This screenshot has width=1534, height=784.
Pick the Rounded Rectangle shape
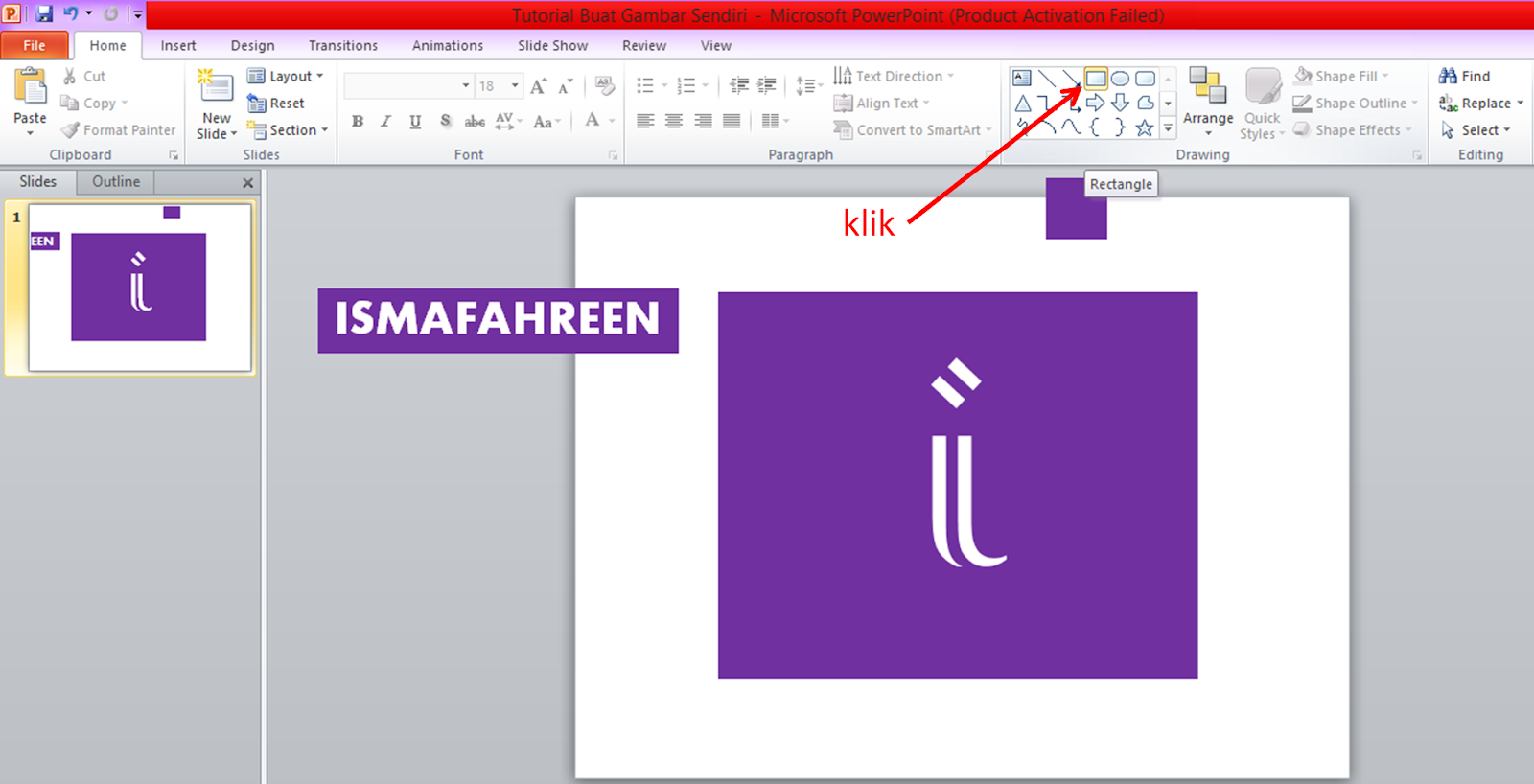pyautogui.click(x=1145, y=79)
